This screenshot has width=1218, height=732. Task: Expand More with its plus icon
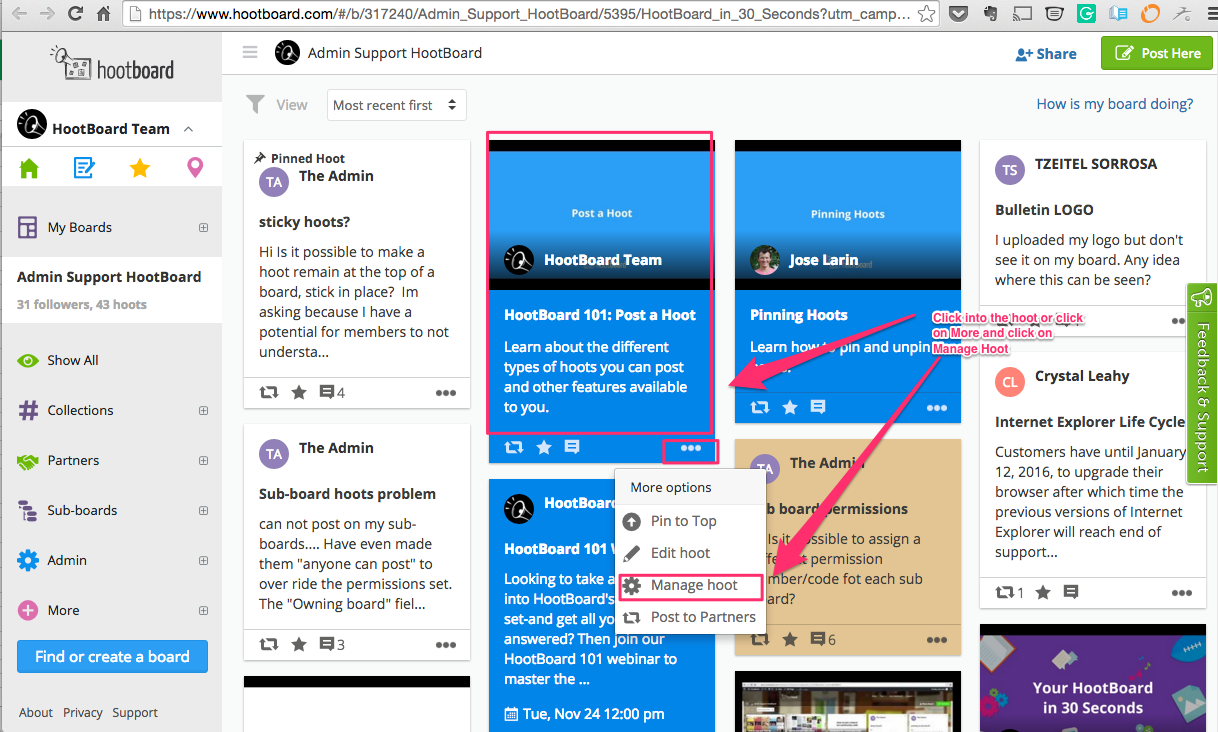coord(203,610)
